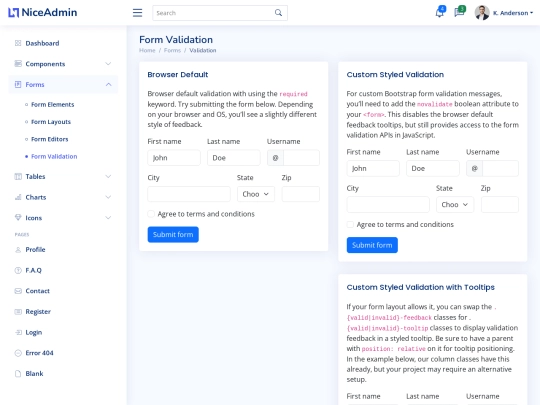Open State dropdown in Browser Default form
The image size is (540, 405).
click(256, 194)
